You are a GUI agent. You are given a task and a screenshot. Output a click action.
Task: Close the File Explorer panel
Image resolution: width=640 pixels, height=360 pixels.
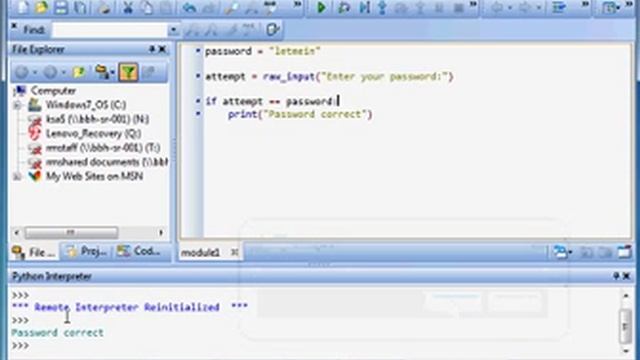[x=162, y=49]
